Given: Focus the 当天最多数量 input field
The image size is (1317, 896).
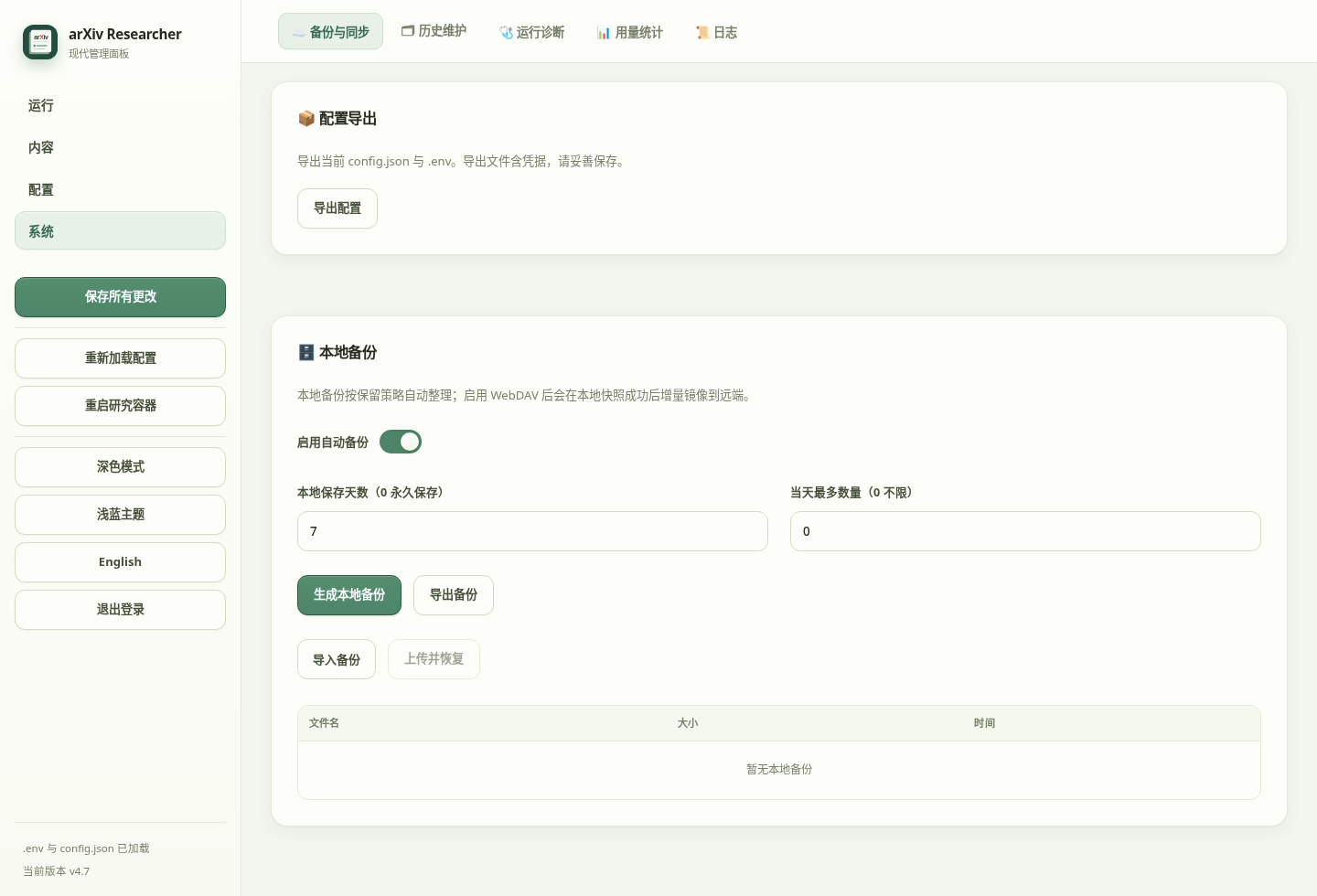Looking at the screenshot, I should pos(1025,531).
